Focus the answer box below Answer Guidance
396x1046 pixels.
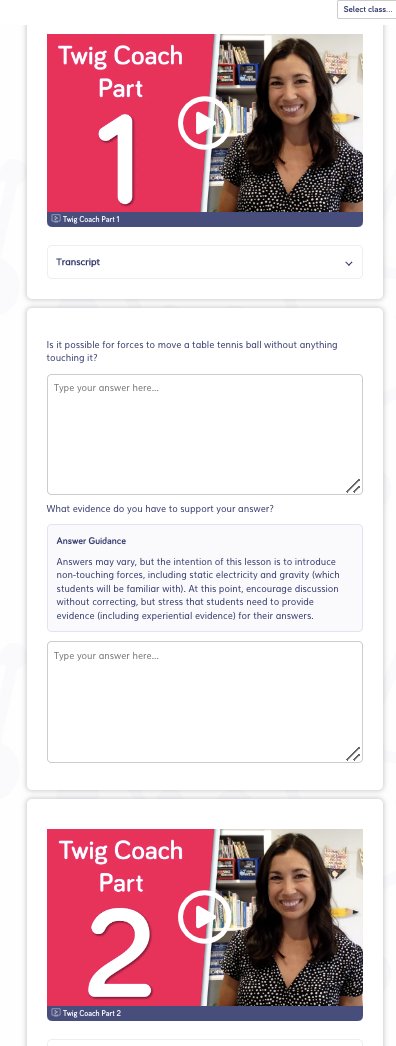tap(205, 702)
